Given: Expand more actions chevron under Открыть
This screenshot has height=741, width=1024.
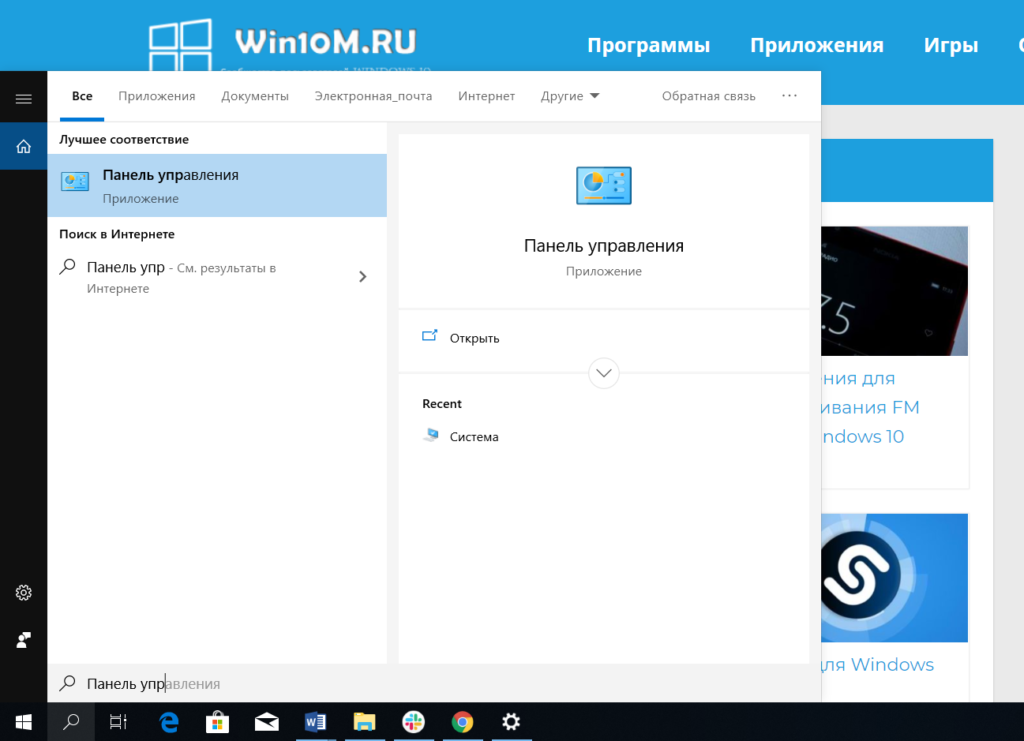Looking at the screenshot, I should coord(604,373).
